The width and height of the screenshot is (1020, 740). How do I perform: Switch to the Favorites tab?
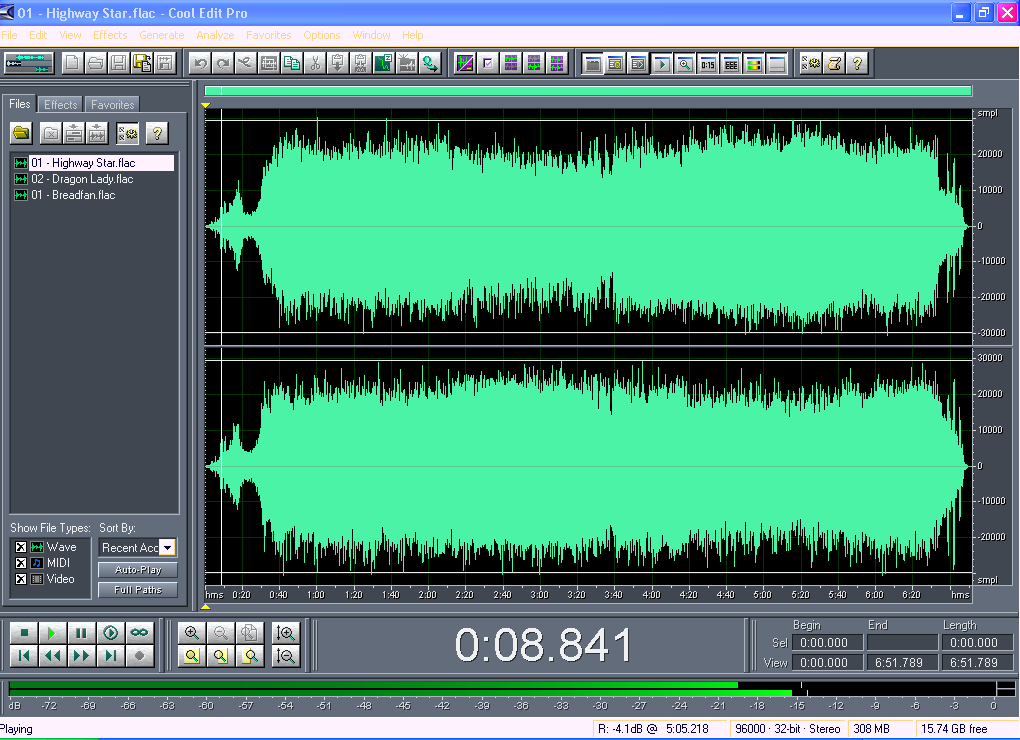pos(113,105)
